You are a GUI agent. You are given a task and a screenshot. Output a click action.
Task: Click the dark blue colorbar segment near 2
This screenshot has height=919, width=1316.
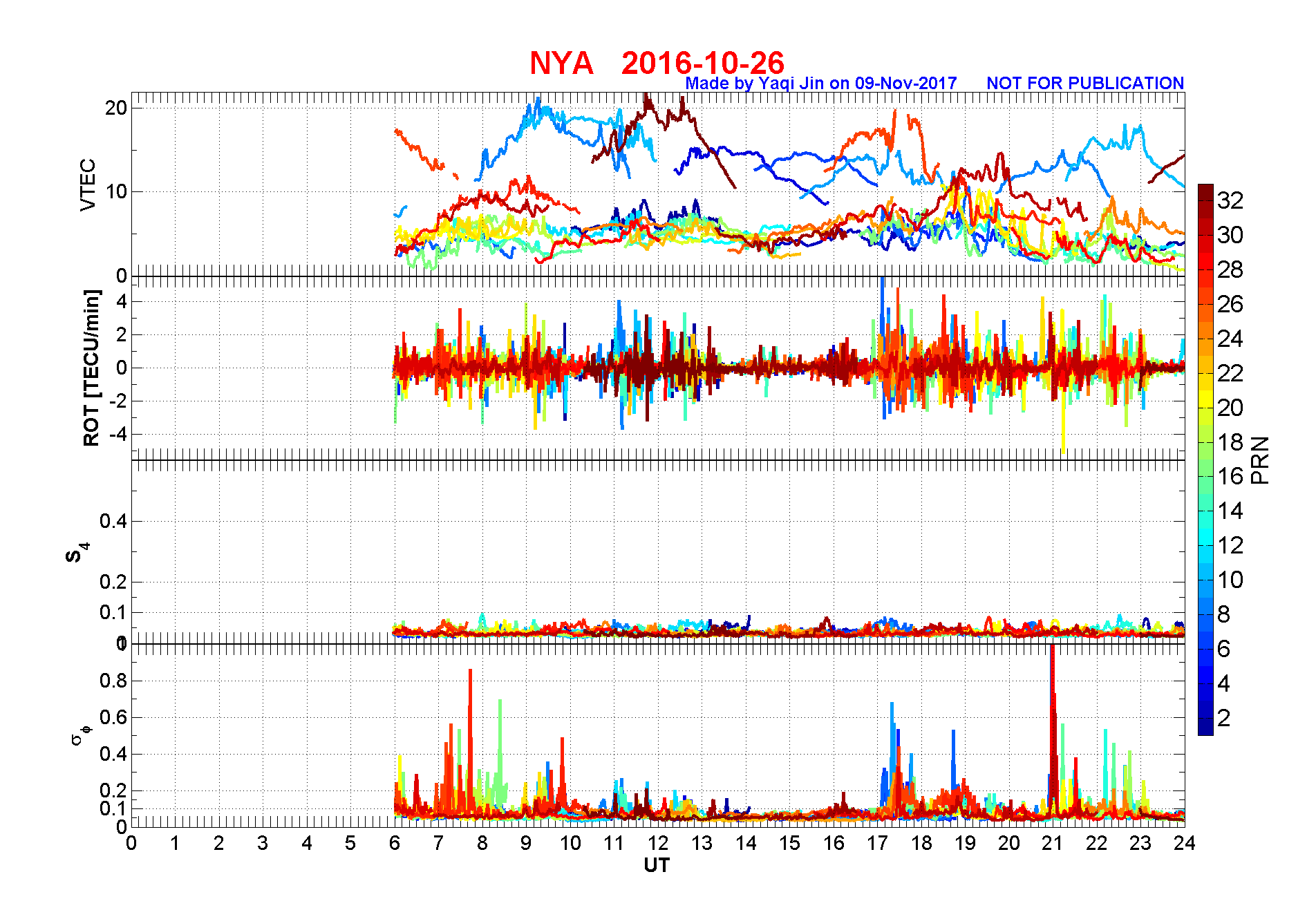coord(1205,726)
